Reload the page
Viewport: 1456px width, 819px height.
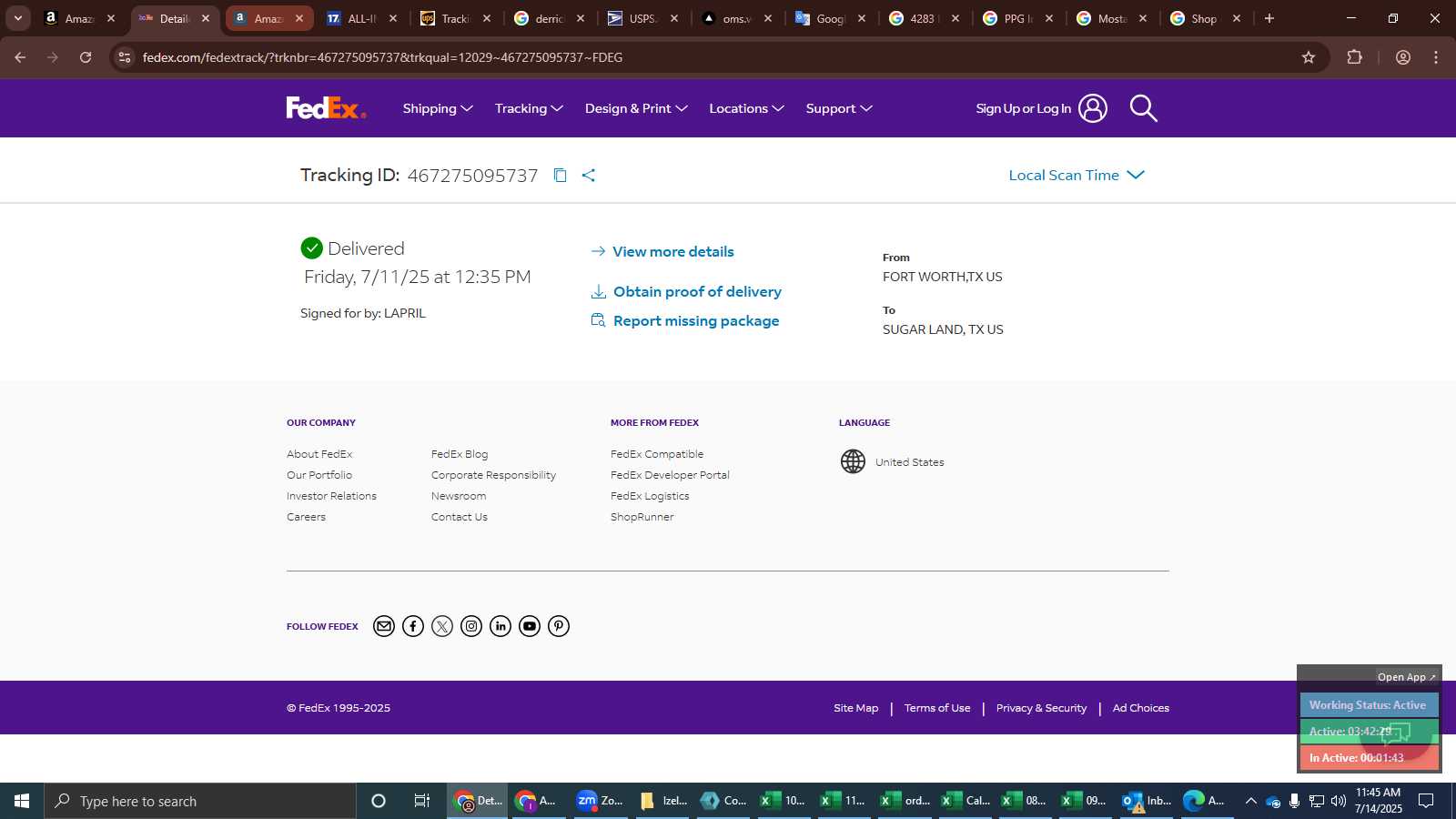[86, 57]
